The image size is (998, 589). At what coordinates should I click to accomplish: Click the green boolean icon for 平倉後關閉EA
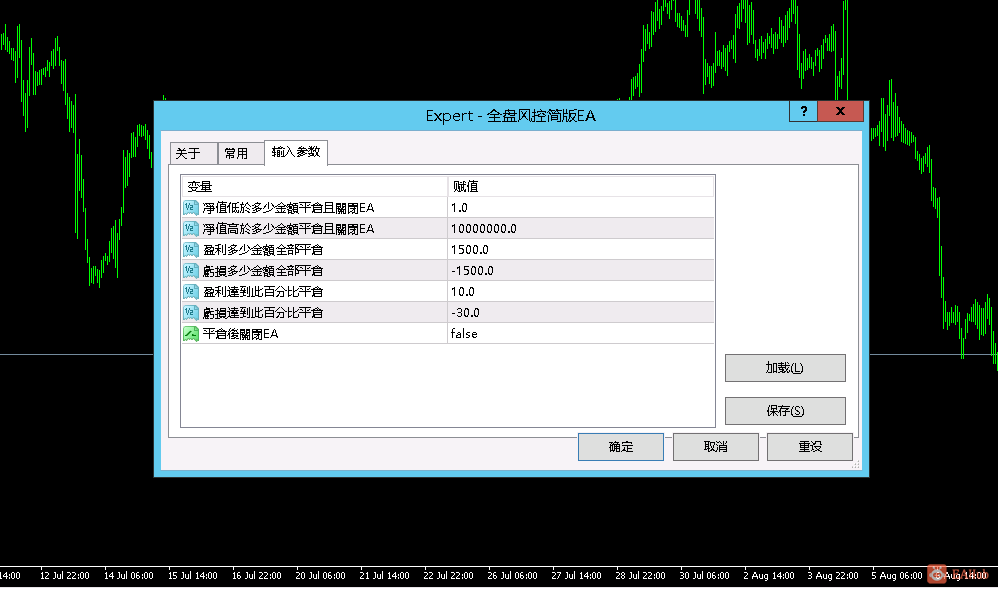[x=191, y=334]
